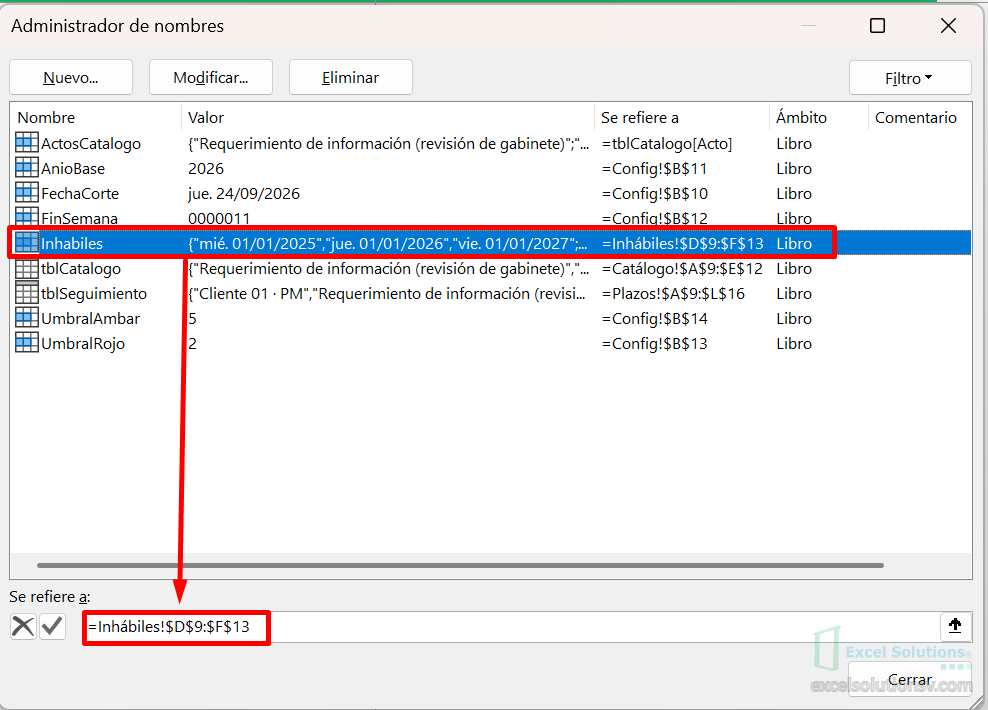
Task: Select the FinSemana name text
Action: pyautogui.click(x=79, y=218)
